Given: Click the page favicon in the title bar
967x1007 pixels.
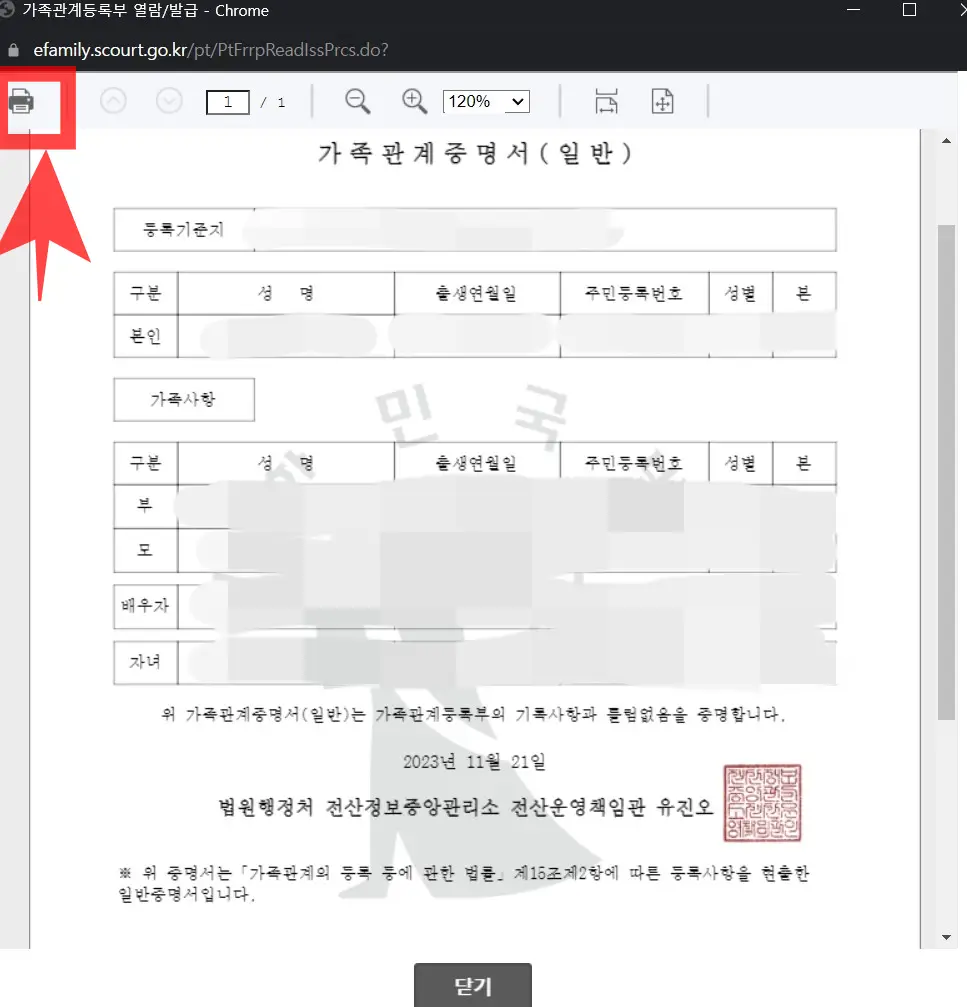Looking at the screenshot, I should click(10, 10).
